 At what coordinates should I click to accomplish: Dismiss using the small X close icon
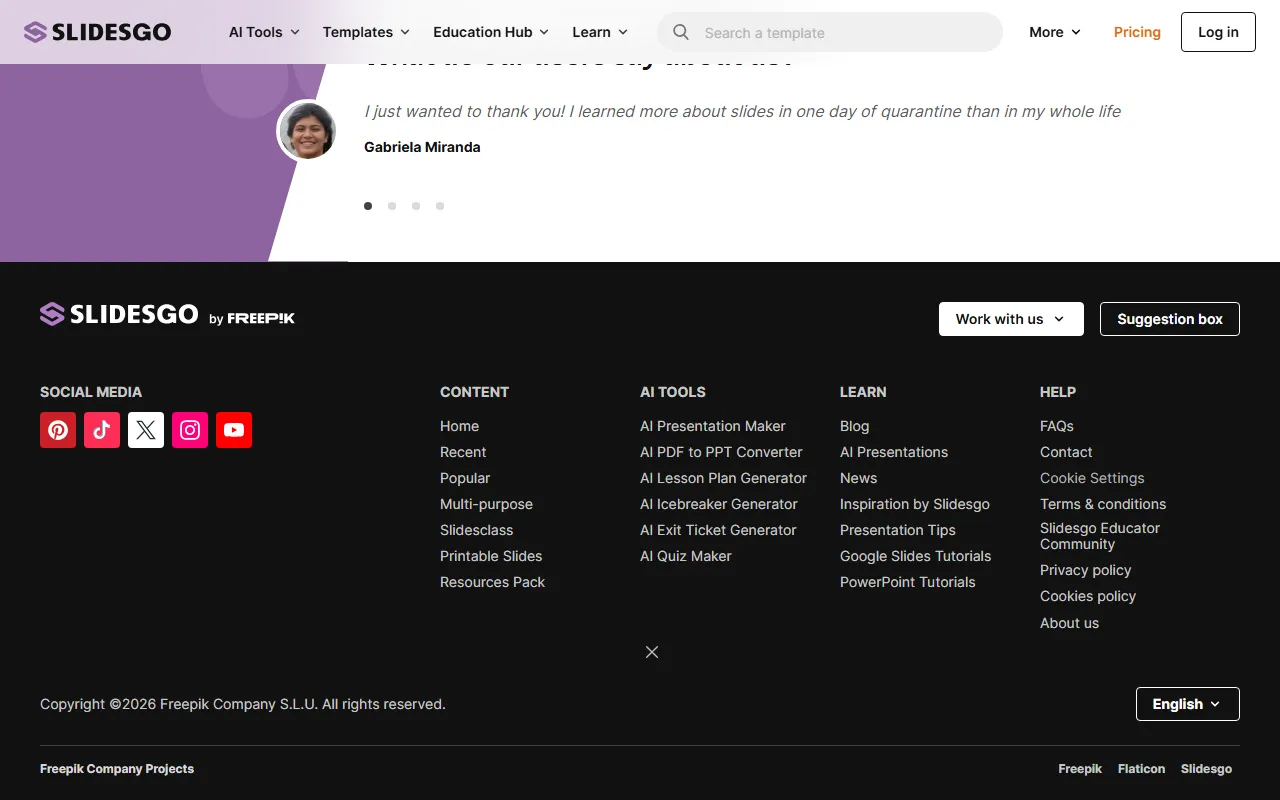click(652, 652)
